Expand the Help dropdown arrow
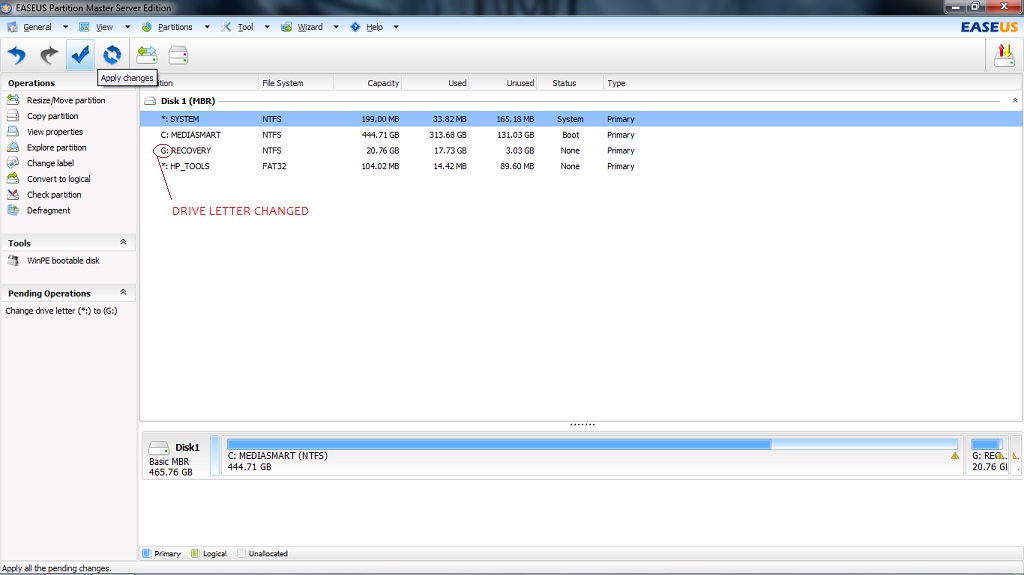This screenshot has height=575, width=1024. coord(396,27)
